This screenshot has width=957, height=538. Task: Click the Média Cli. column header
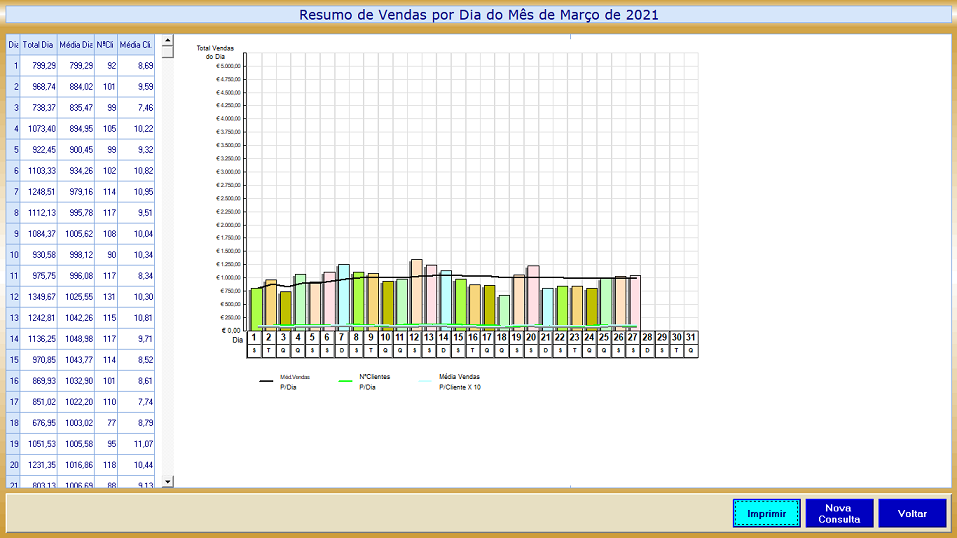[135, 45]
